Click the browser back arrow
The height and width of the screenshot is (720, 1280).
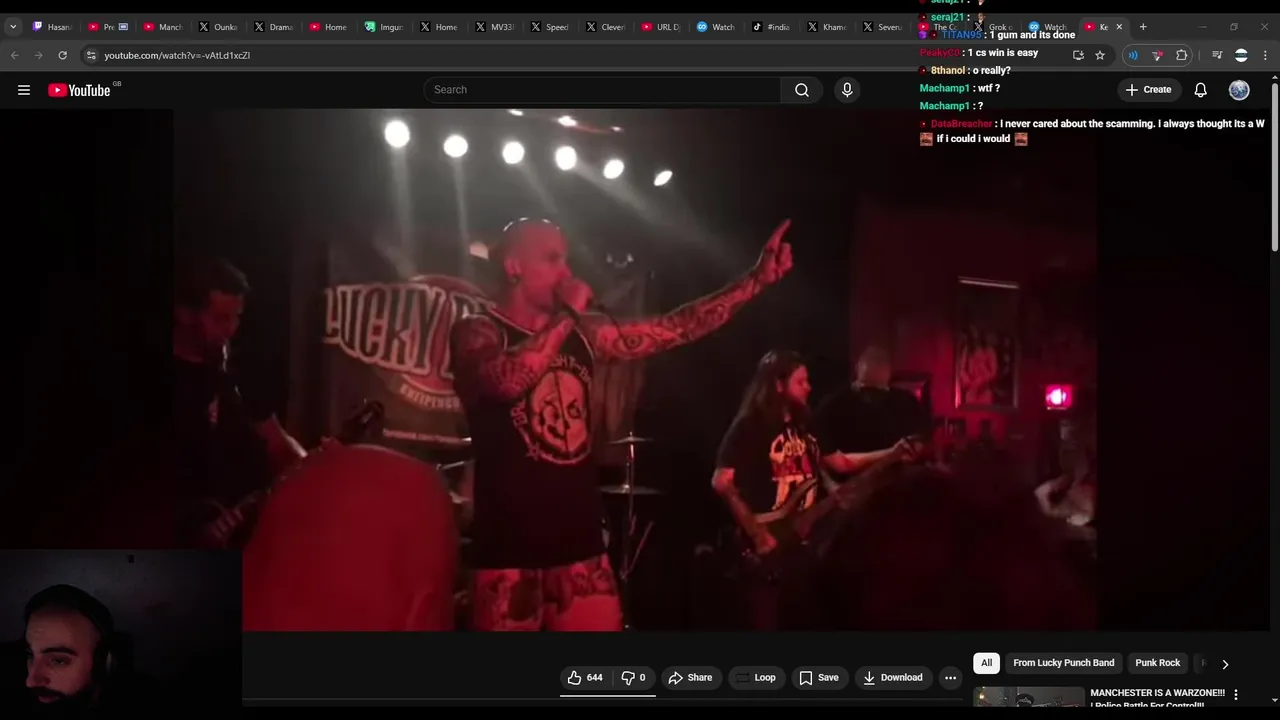(x=15, y=55)
